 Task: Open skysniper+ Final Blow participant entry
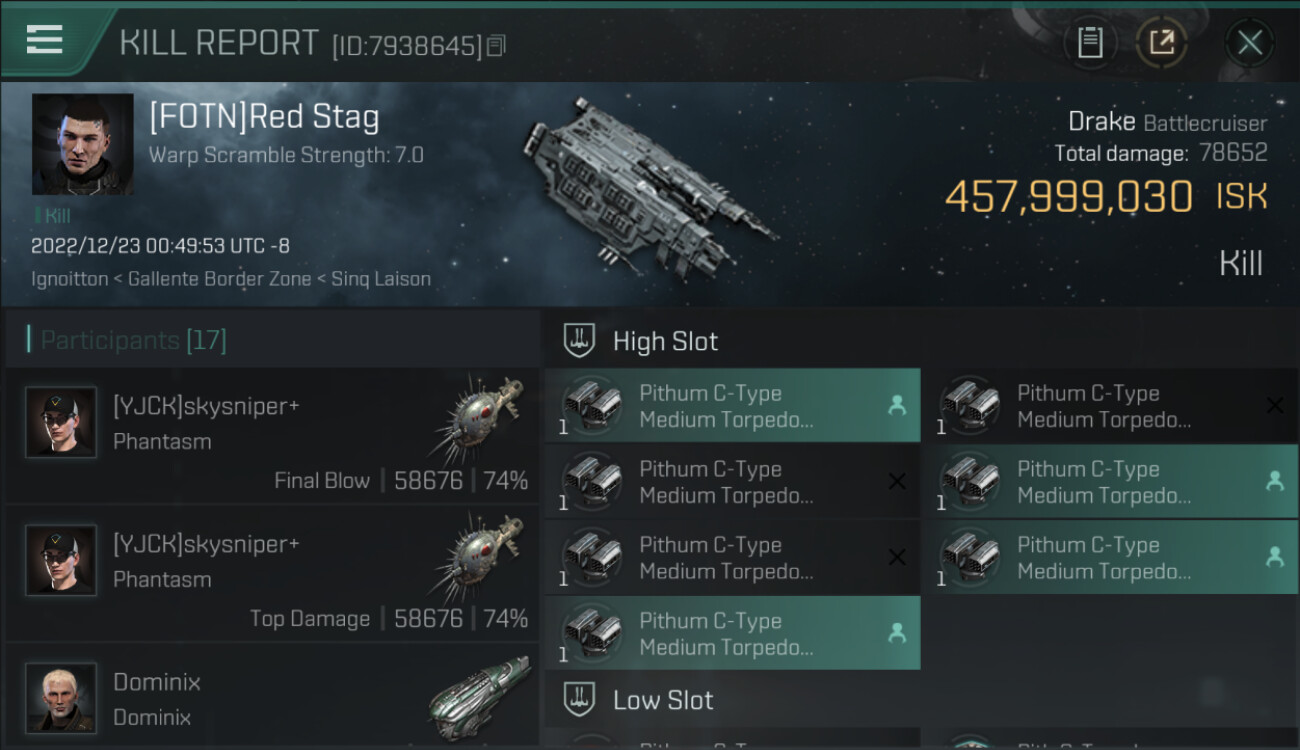click(x=272, y=437)
